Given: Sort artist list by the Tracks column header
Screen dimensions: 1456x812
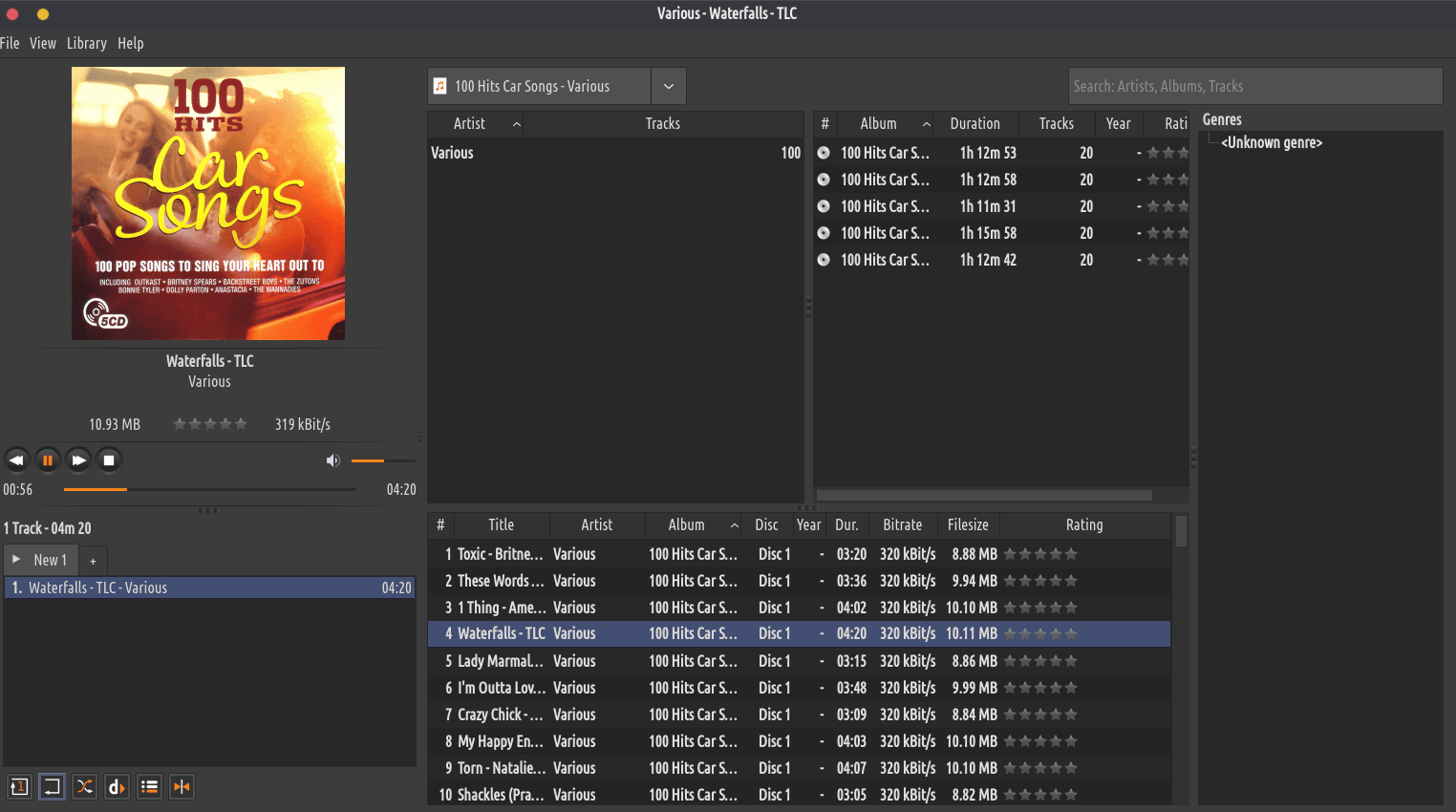Looking at the screenshot, I should pyautogui.click(x=663, y=124).
